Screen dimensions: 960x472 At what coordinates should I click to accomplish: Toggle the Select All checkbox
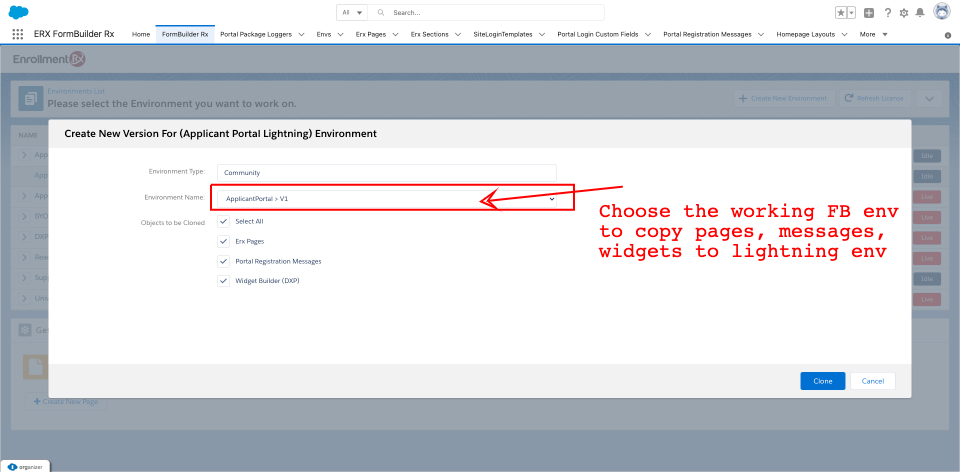tap(223, 221)
